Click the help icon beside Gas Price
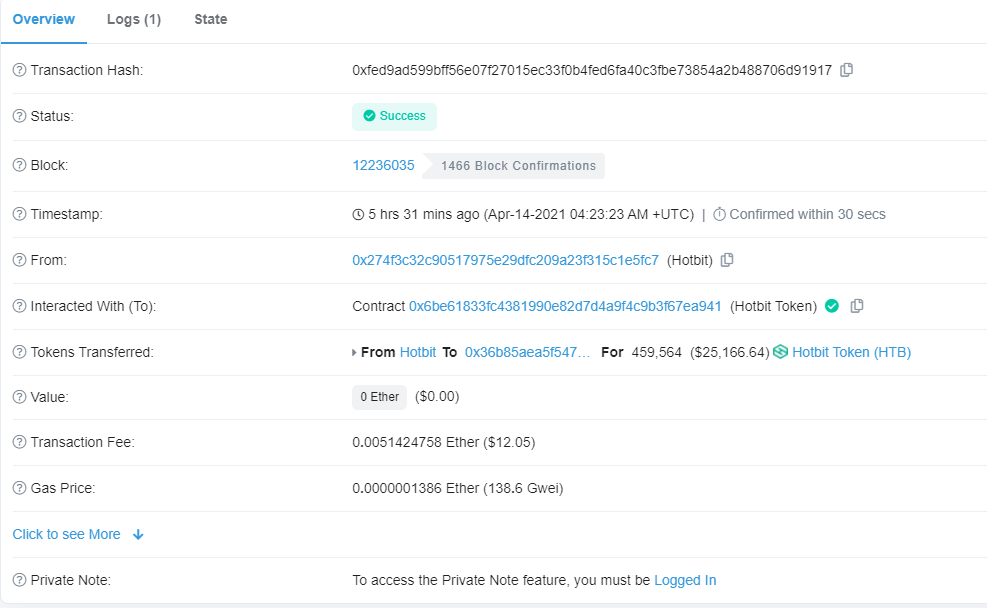 tap(19, 488)
